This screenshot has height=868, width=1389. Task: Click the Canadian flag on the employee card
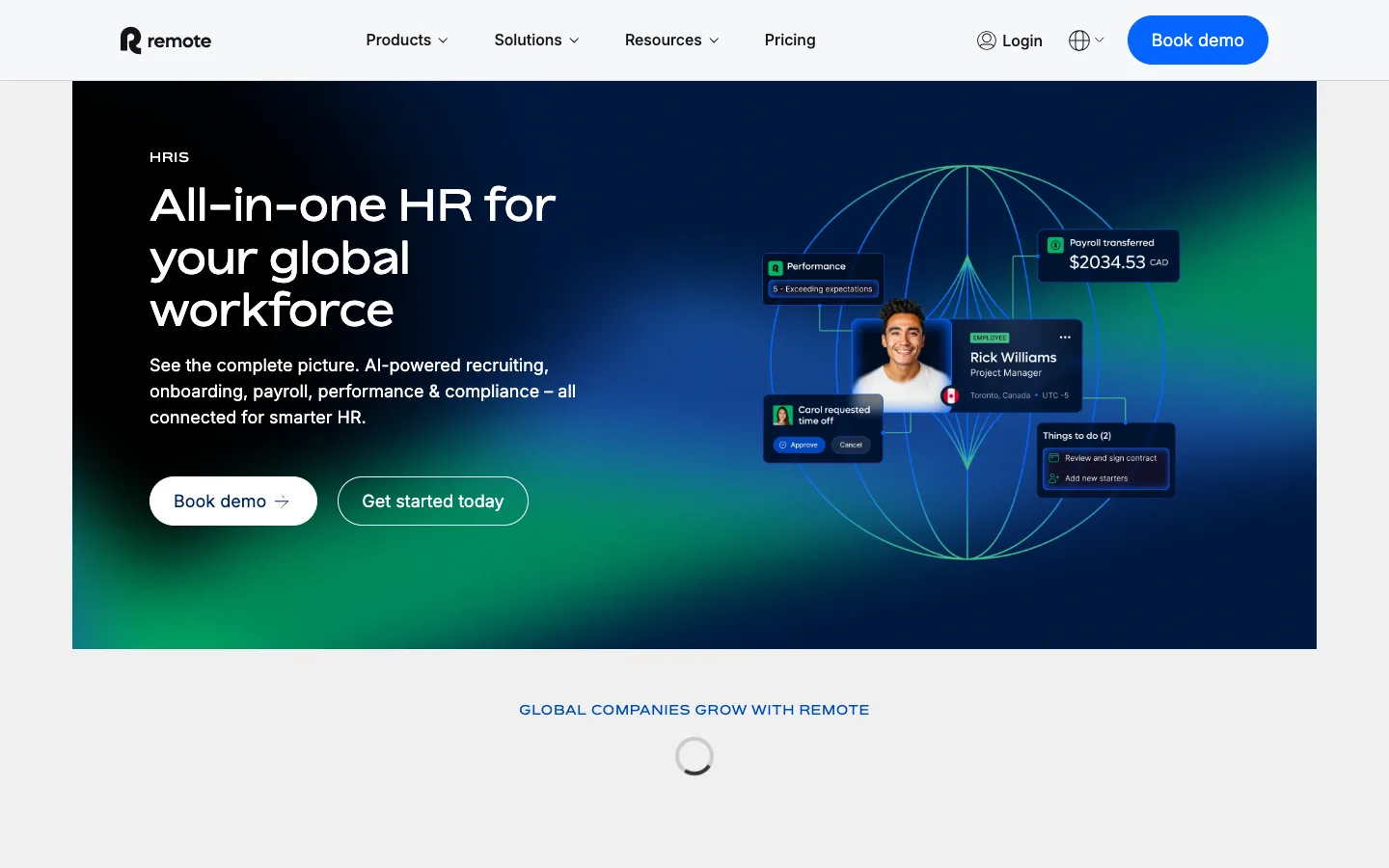pos(951,395)
